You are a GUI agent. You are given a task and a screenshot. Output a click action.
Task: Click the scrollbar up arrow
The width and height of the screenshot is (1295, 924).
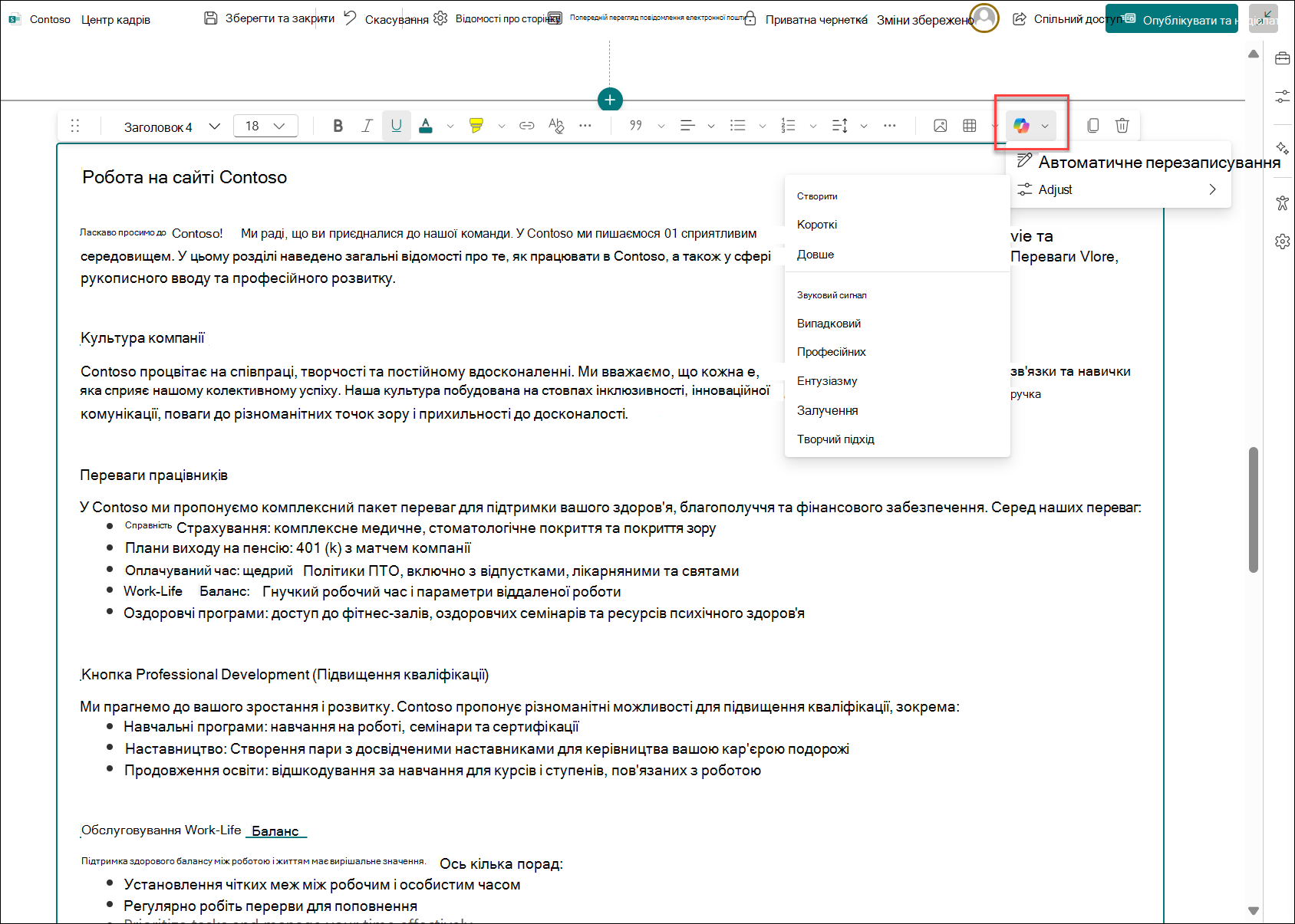(x=1254, y=54)
